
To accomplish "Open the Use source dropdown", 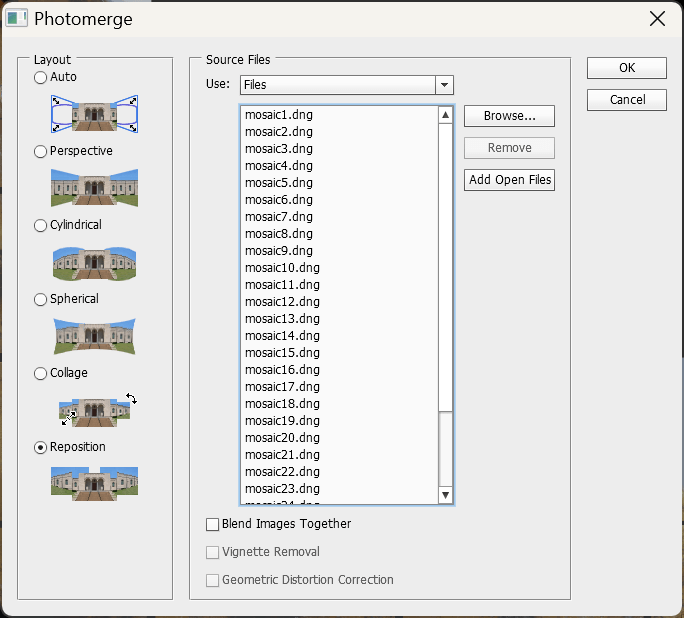I will [x=445, y=85].
